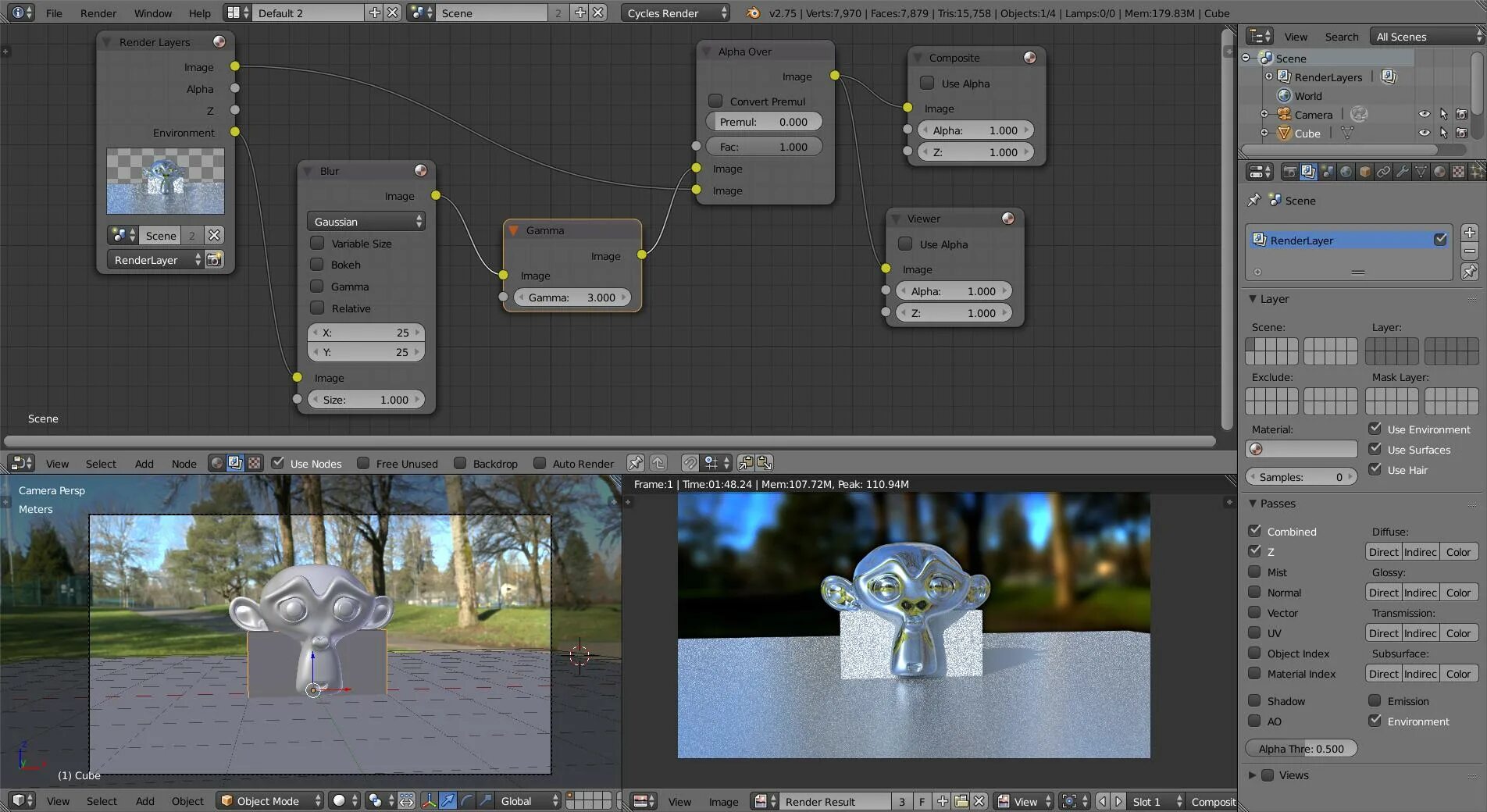
Task: Open the Cycles Render engine dropdown
Action: pyautogui.click(x=676, y=12)
